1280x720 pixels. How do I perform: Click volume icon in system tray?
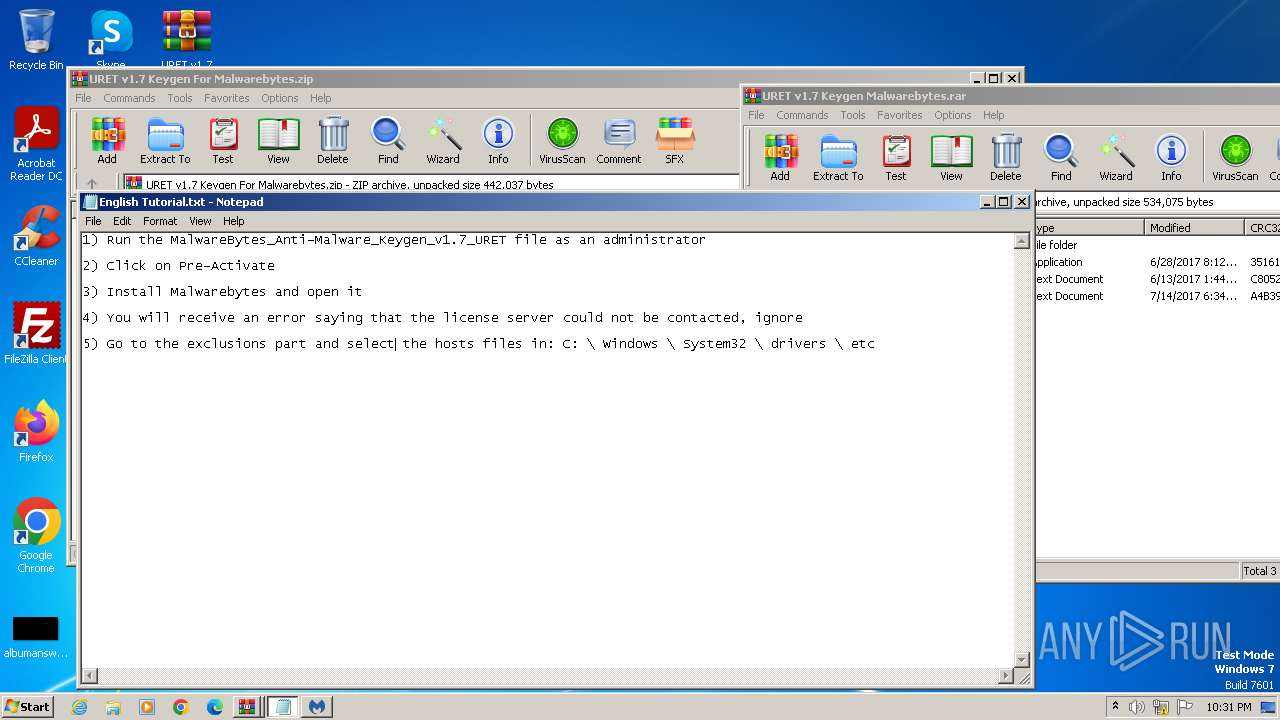pyautogui.click(x=1136, y=707)
